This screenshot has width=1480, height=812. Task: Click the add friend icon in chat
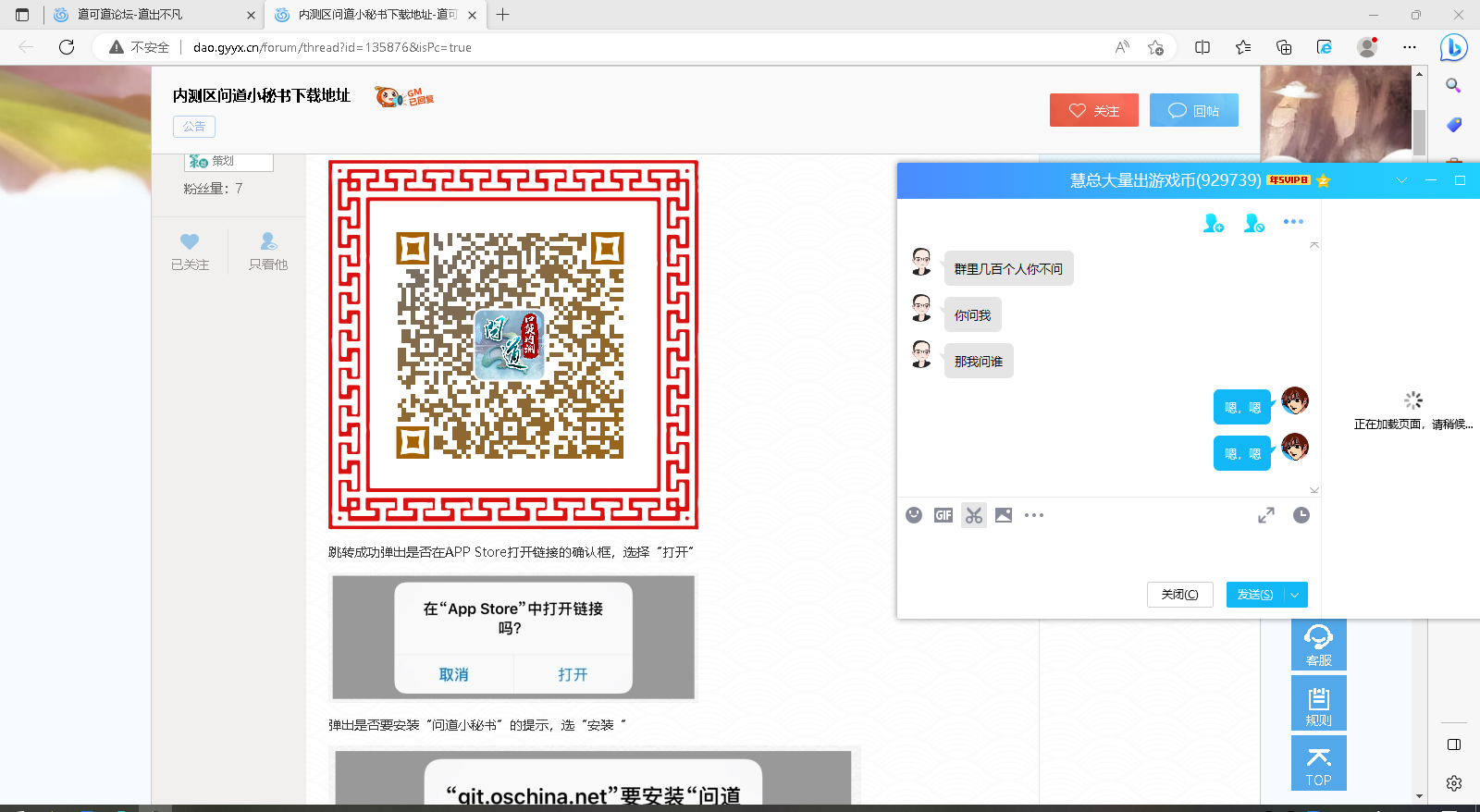coord(1214,223)
